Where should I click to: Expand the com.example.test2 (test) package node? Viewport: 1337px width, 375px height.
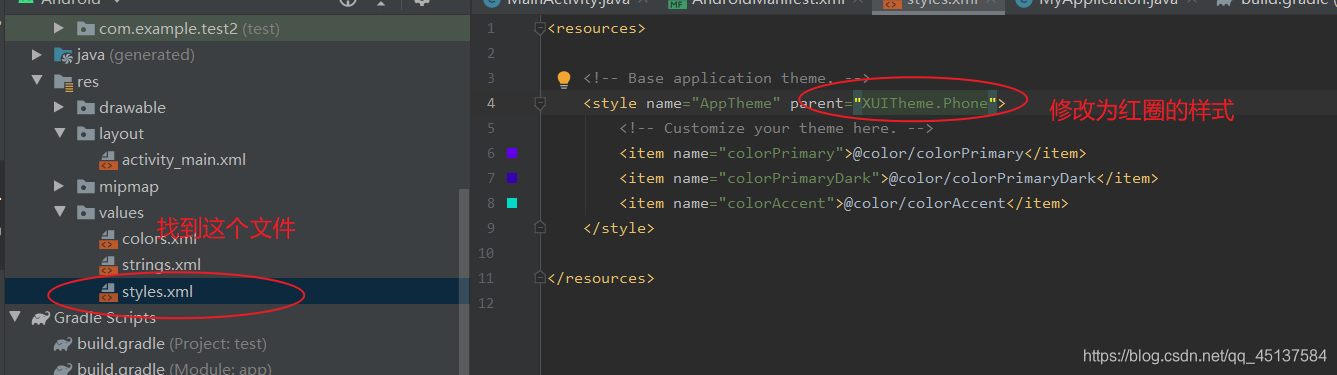[59, 29]
